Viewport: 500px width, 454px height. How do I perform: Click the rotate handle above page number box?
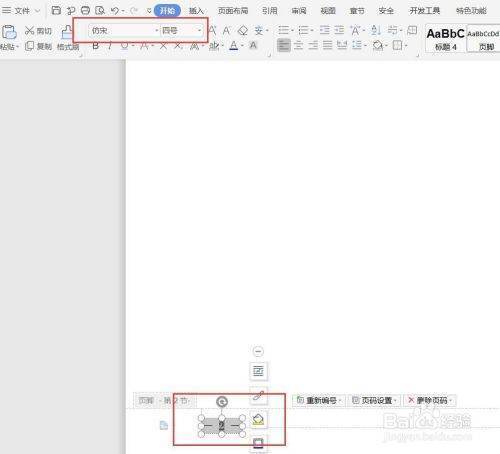click(x=222, y=402)
